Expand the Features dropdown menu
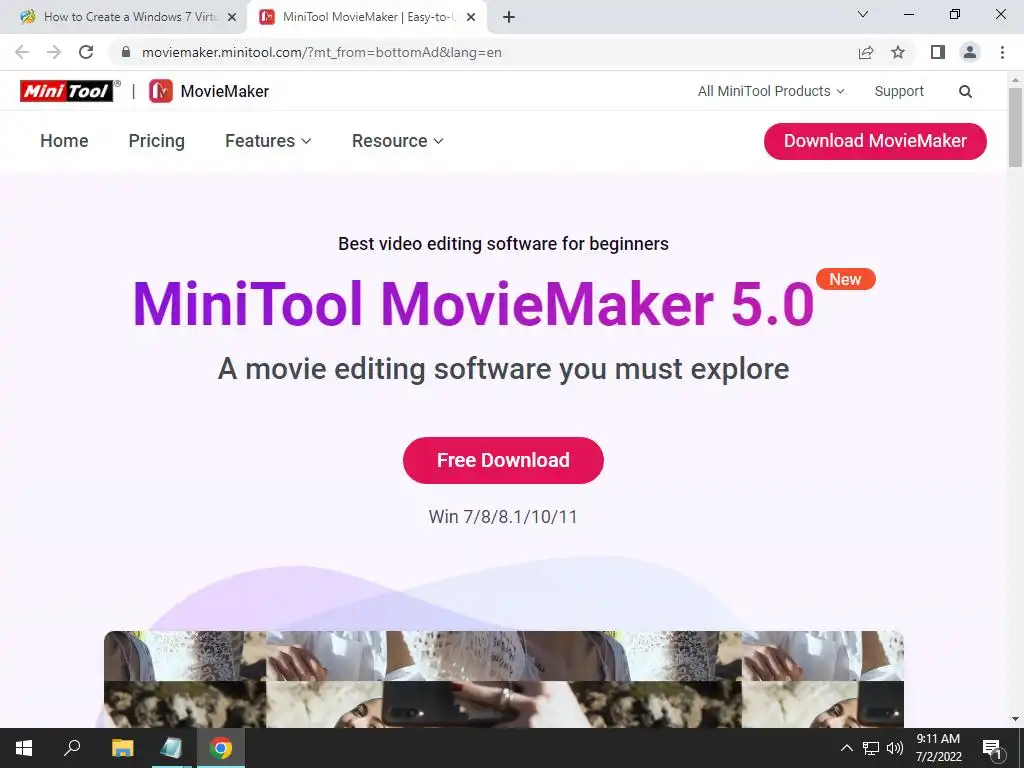The width and height of the screenshot is (1024, 768). point(268,141)
